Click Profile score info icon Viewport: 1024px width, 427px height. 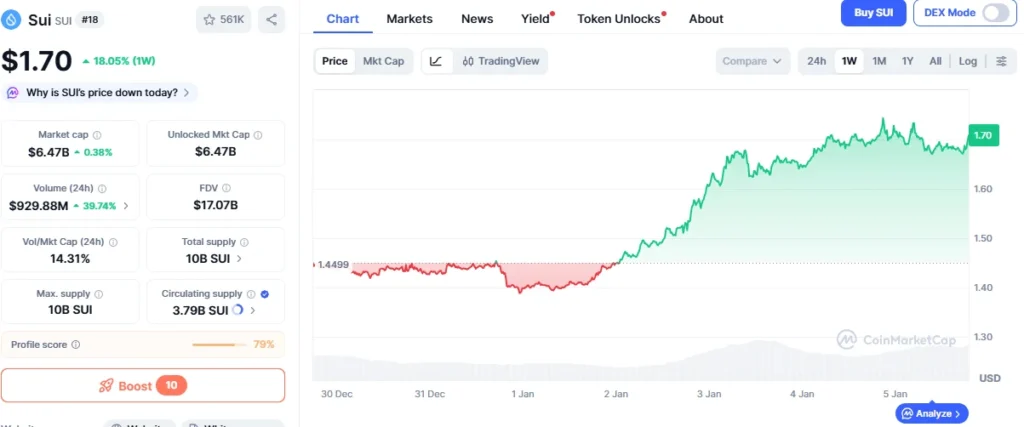coord(76,345)
